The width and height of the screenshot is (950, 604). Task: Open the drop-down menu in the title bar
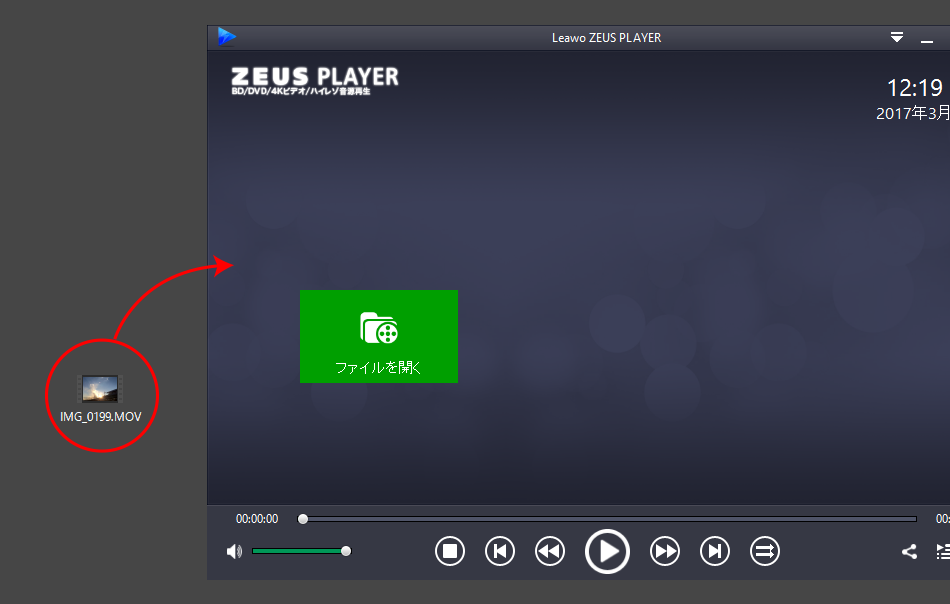point(897,37)
